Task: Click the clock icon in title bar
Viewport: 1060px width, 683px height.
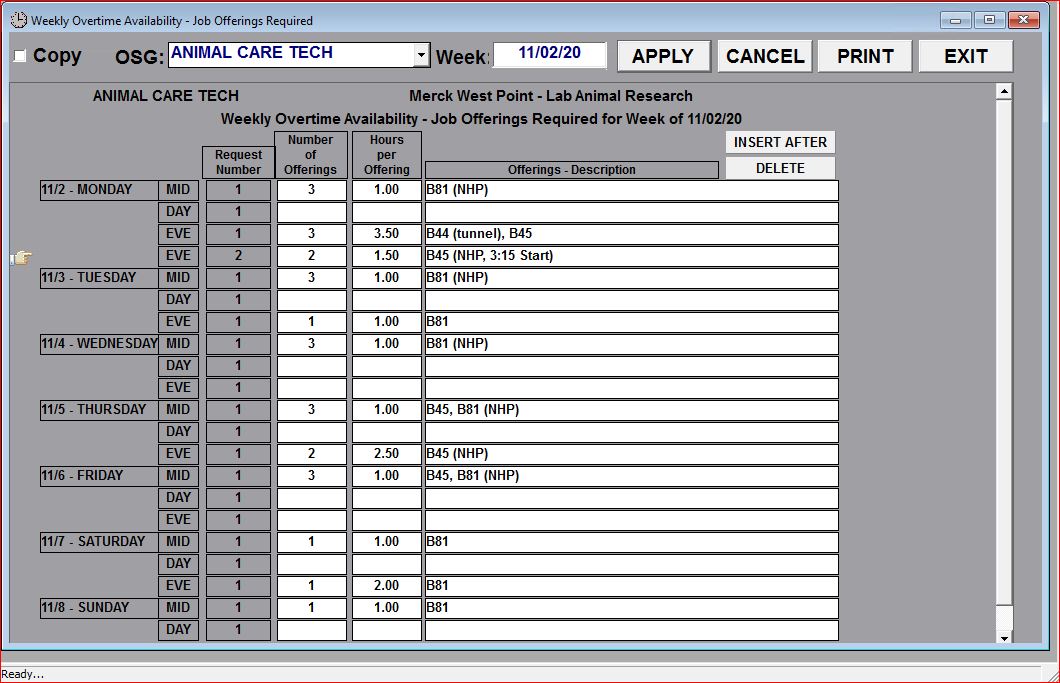Action: (18, 20)
